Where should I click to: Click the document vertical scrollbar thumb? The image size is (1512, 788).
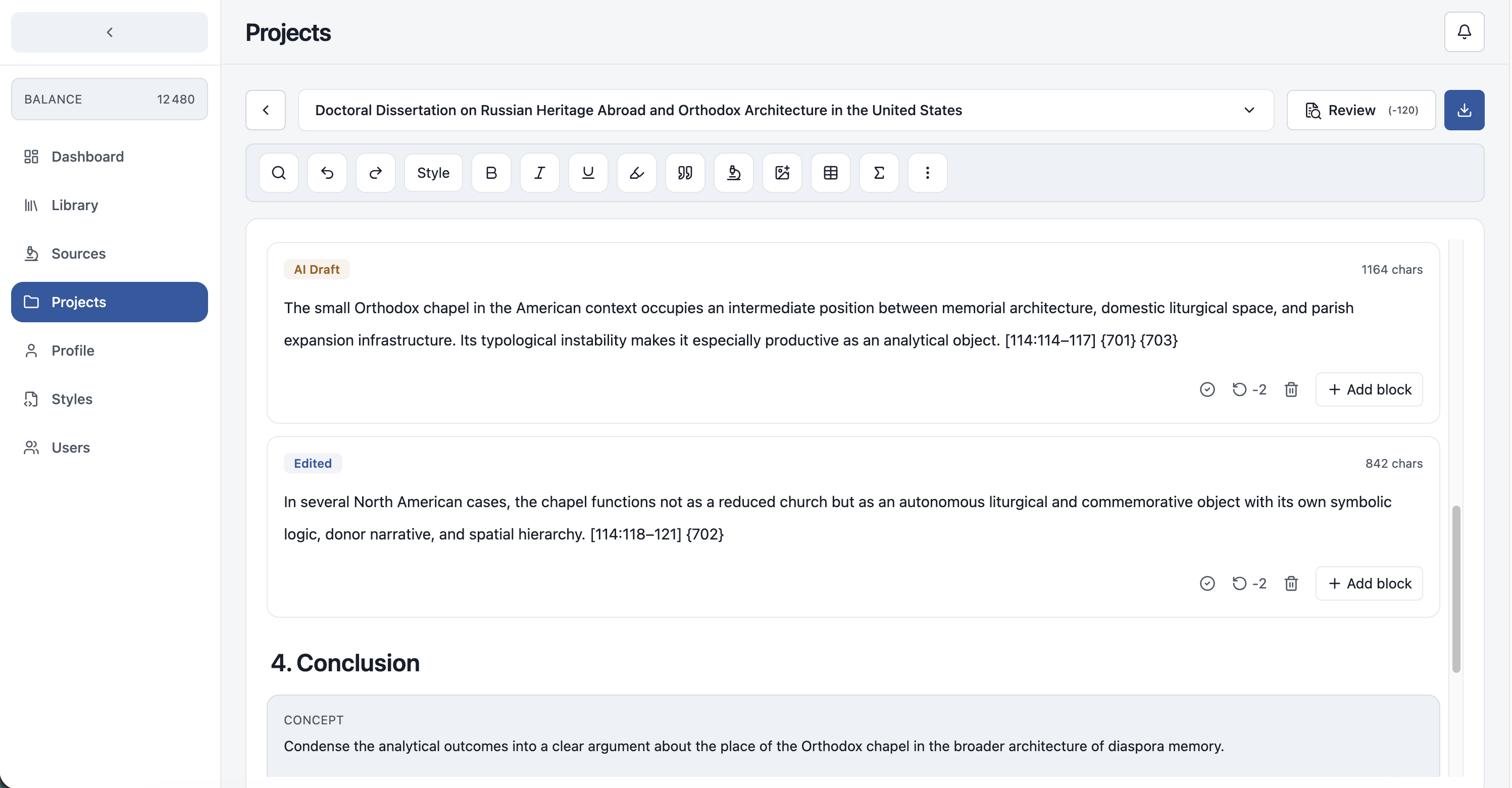tap(1456, 588)
